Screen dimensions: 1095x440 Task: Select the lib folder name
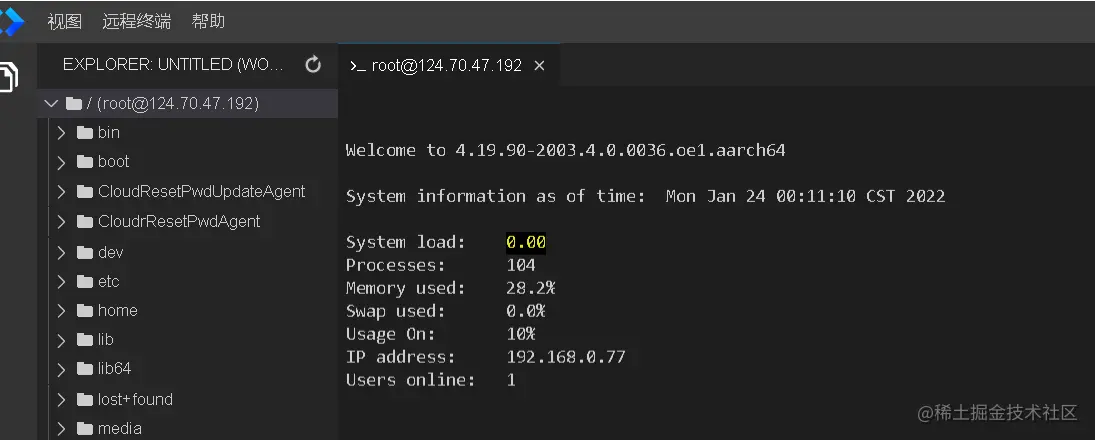[105, 340]
